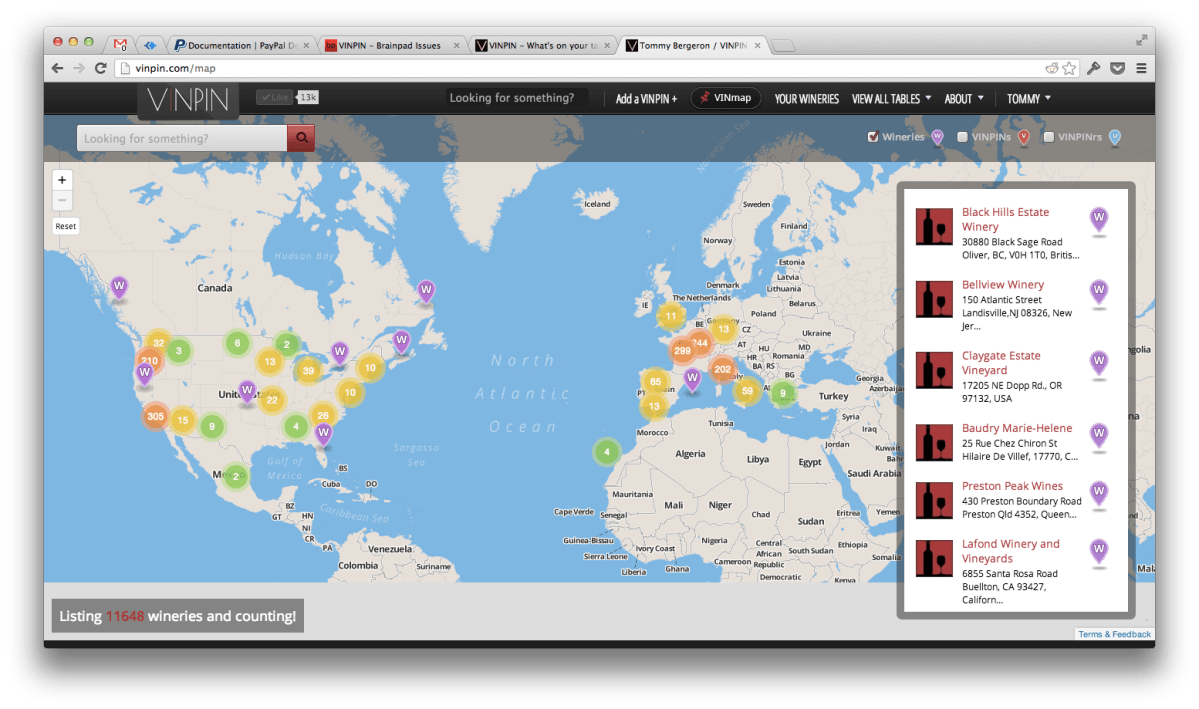Switch to VINPIN Brainpad Issues tab

390,45
